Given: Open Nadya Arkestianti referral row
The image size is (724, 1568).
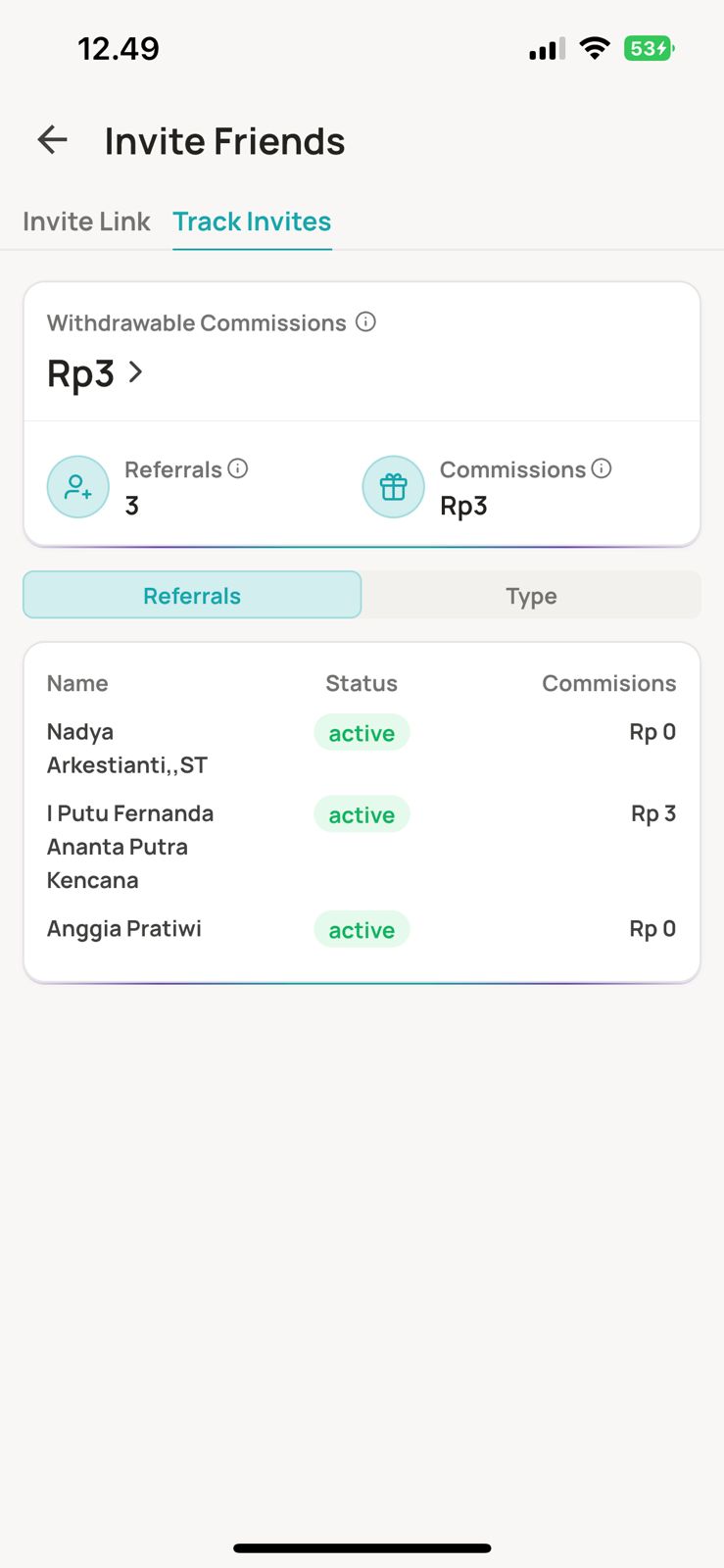Looking at the screenshot, I should coord(127,748).
